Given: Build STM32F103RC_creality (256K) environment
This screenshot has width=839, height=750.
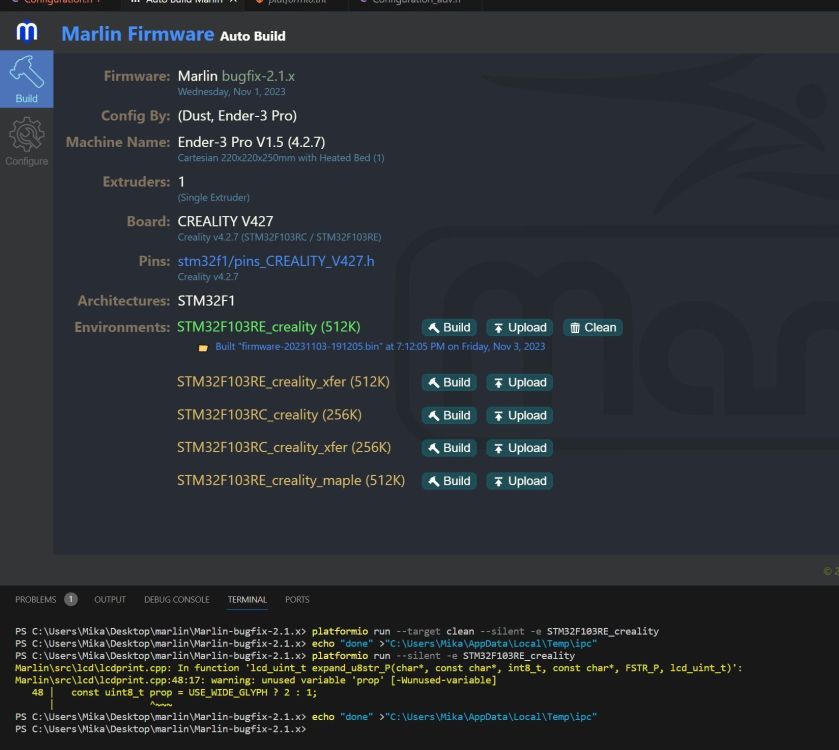Looking at the screenshot, I should (x=449, y=416).
